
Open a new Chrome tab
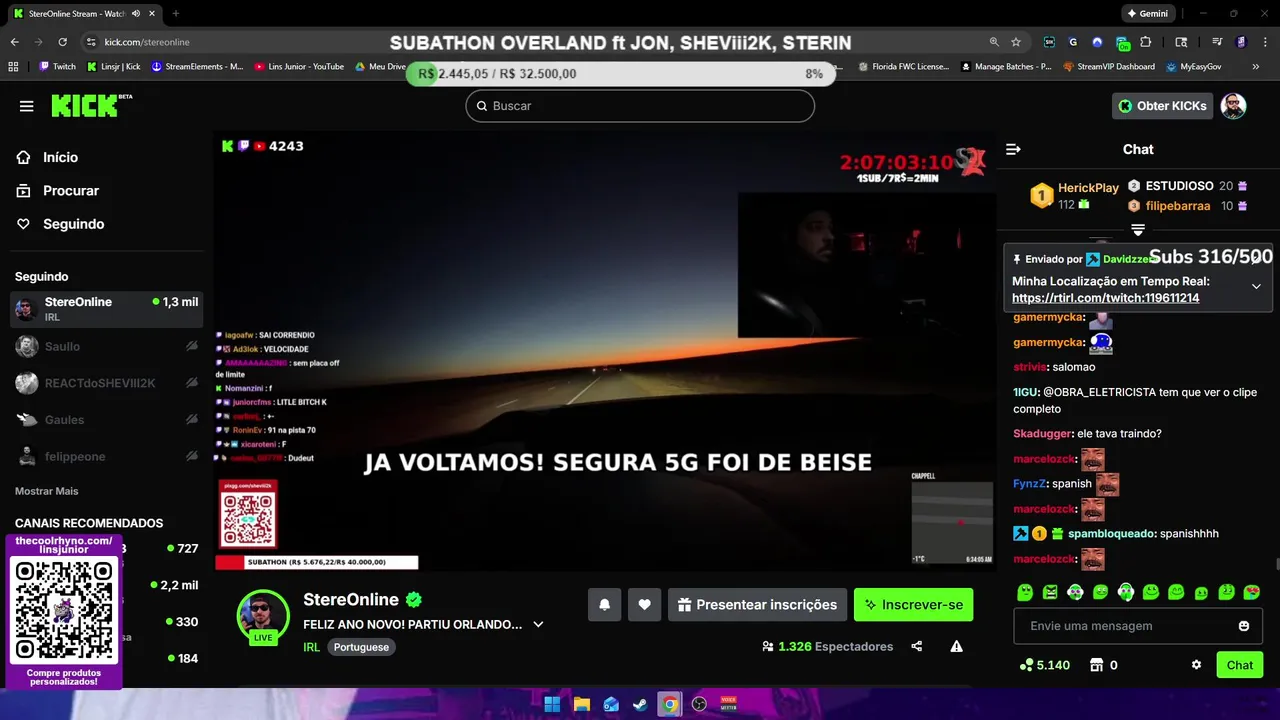[176, 14]
